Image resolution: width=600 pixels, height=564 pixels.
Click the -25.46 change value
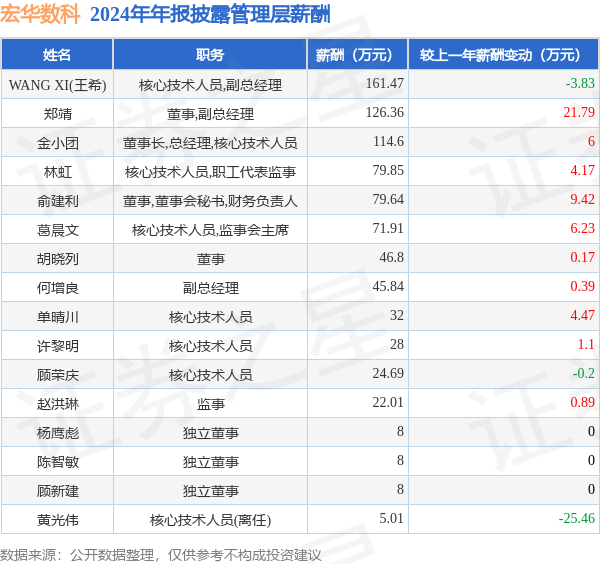click(577, 518)
